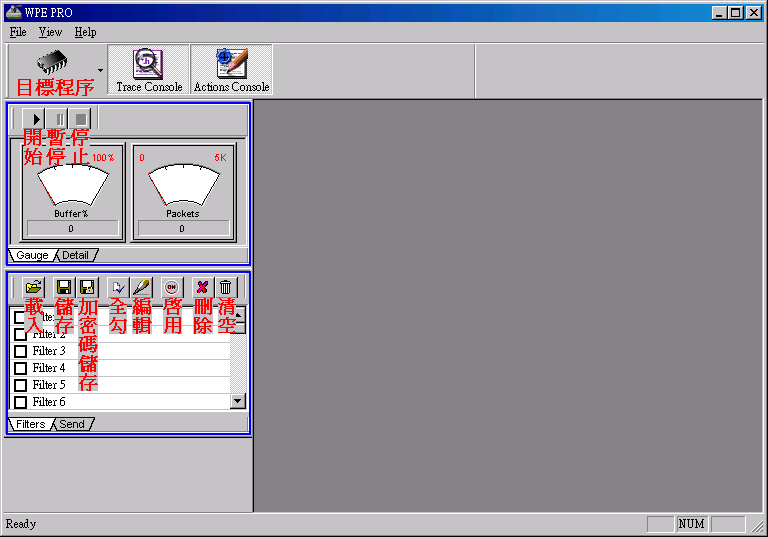Tick the Filter 3 checkbox
768x537 pixels.
tap(20, 351)
